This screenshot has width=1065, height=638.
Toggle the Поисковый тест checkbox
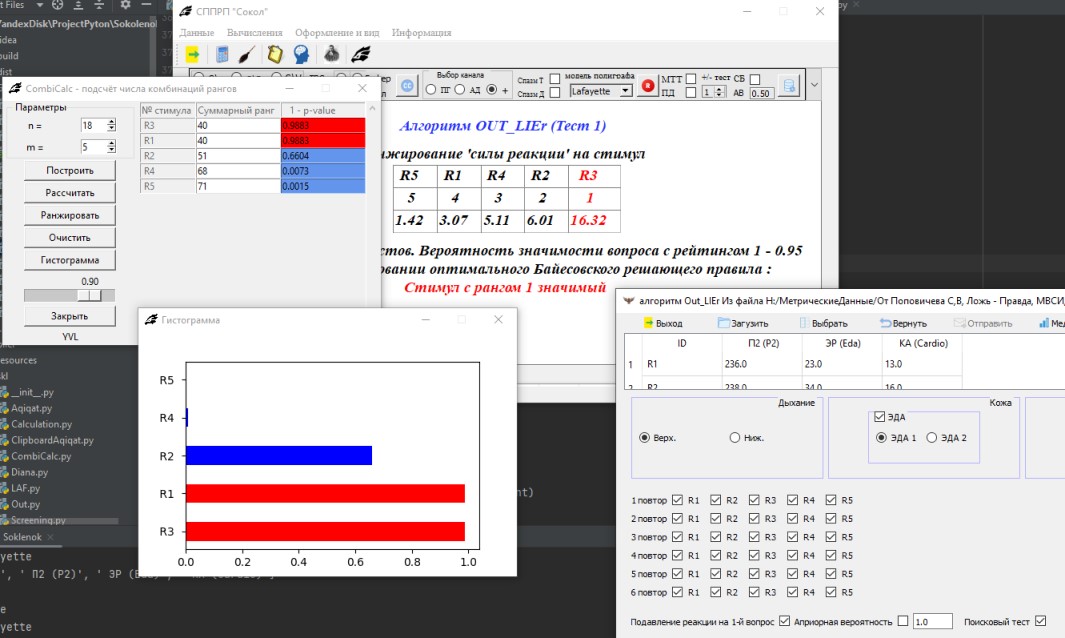tap(1041, 621)
